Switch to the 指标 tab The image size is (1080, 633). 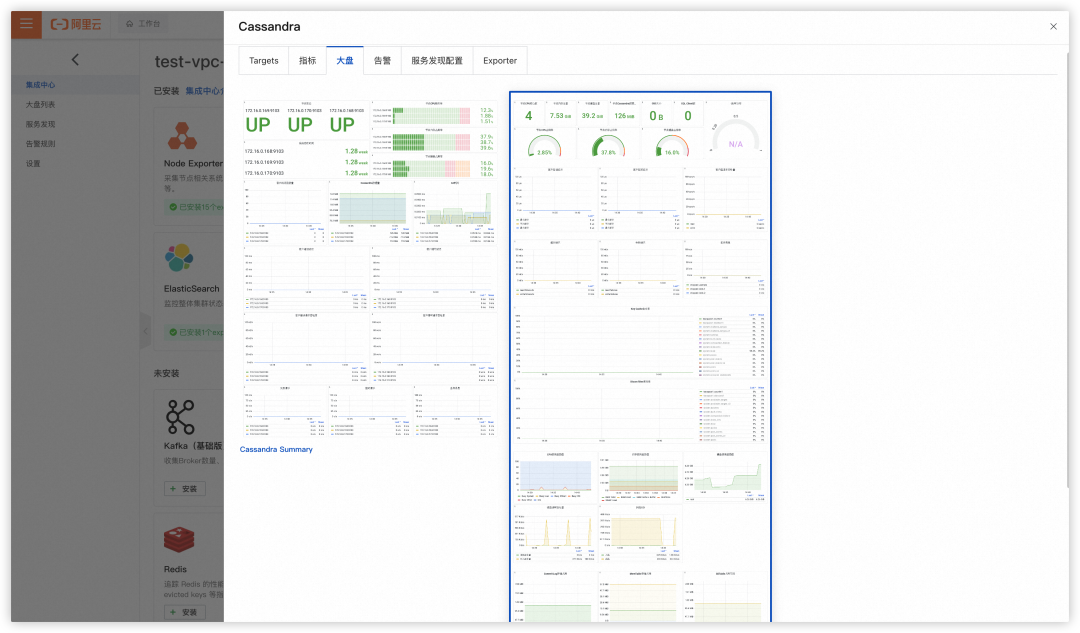tap(308, 61)
